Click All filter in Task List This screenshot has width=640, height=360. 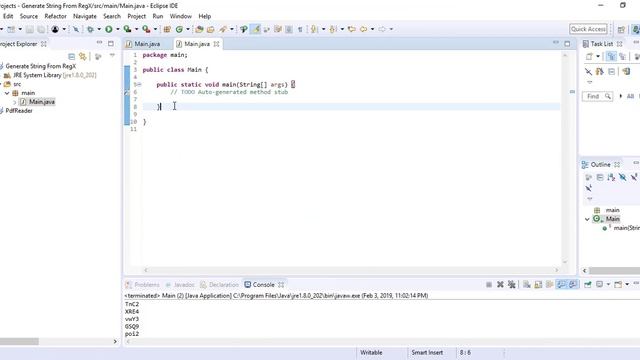[x=630, y=96]
